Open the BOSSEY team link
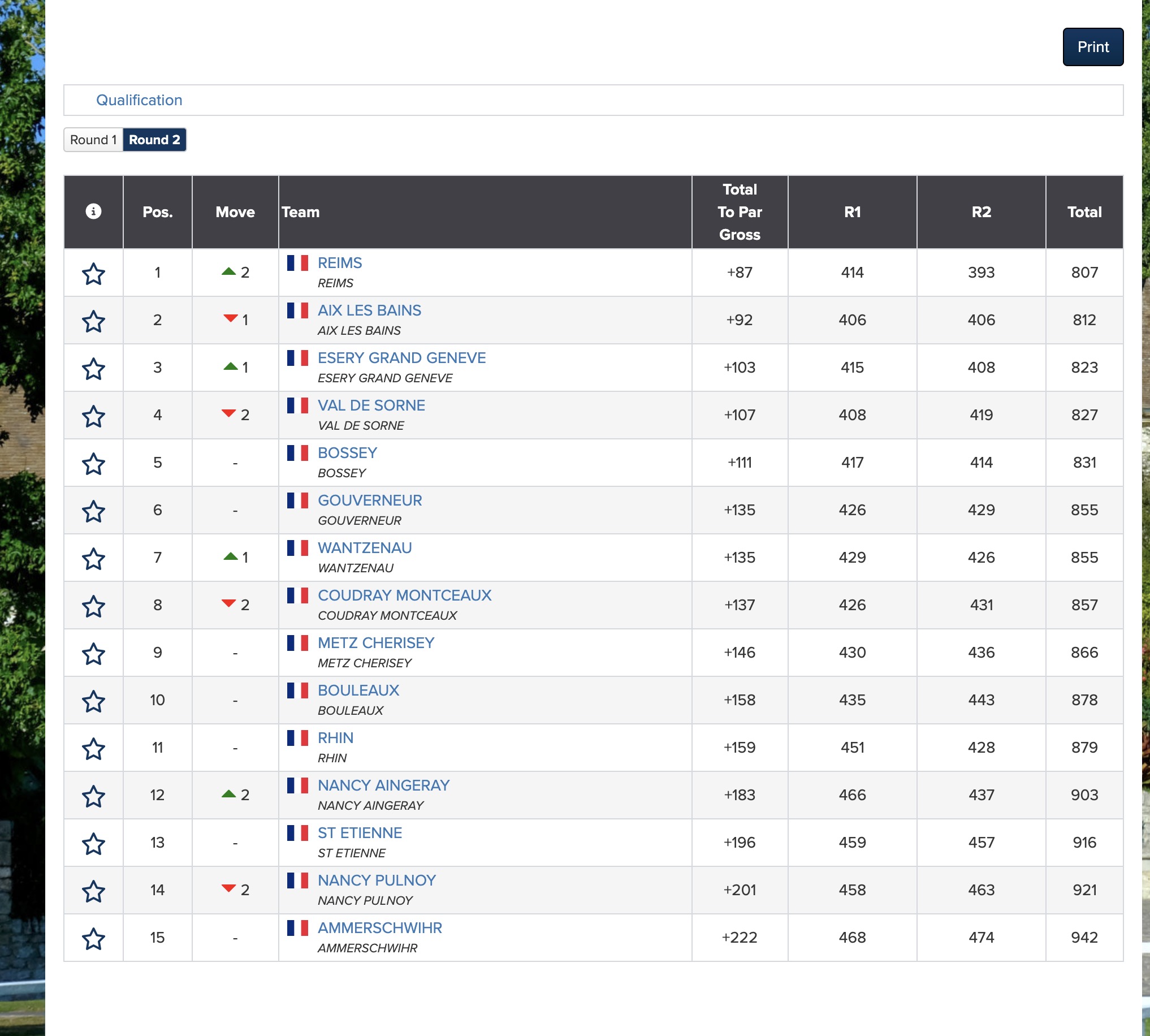This screenshot has height=1036, width=1150. click(347, 453)
